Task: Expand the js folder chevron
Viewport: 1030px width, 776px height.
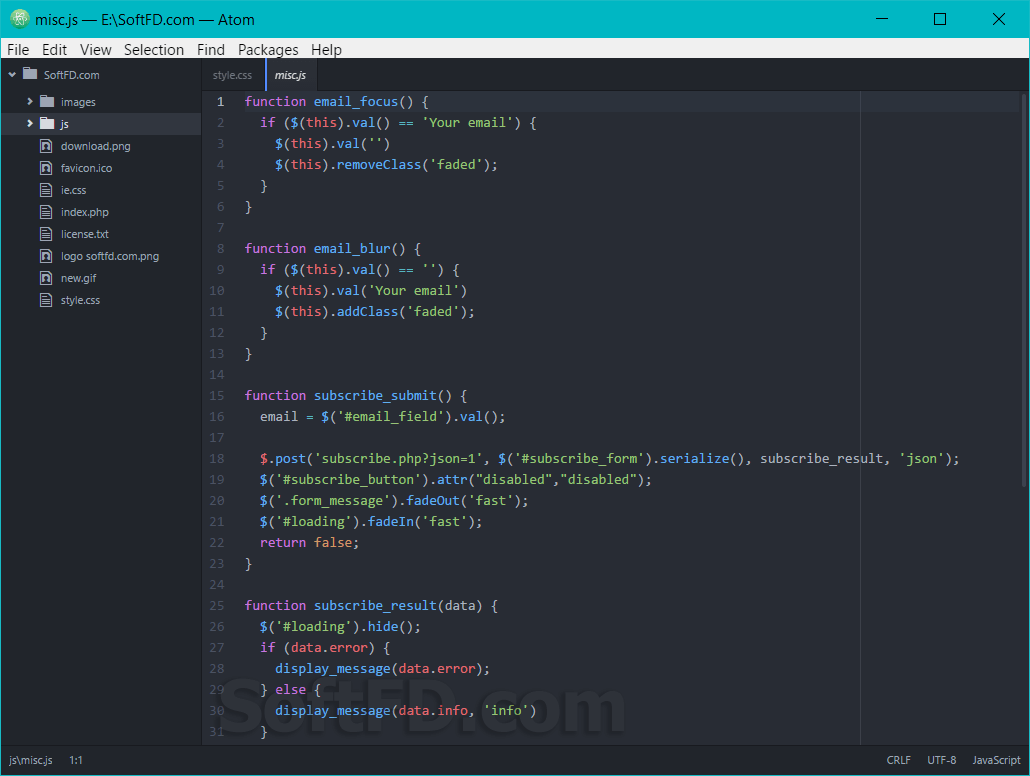Action: (30, 124)
